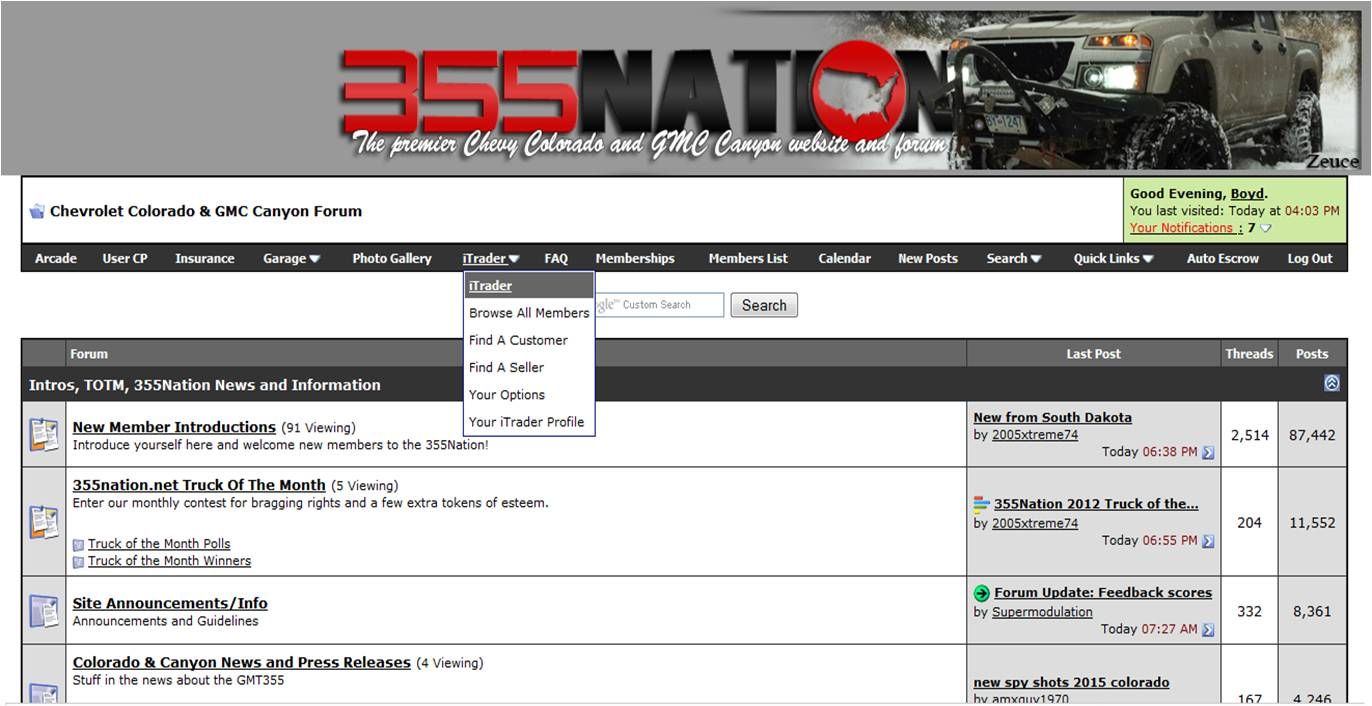Collapse the Intros, TOTM category section
Screen dimensions: 1372x706
(x=1331, y=383)
